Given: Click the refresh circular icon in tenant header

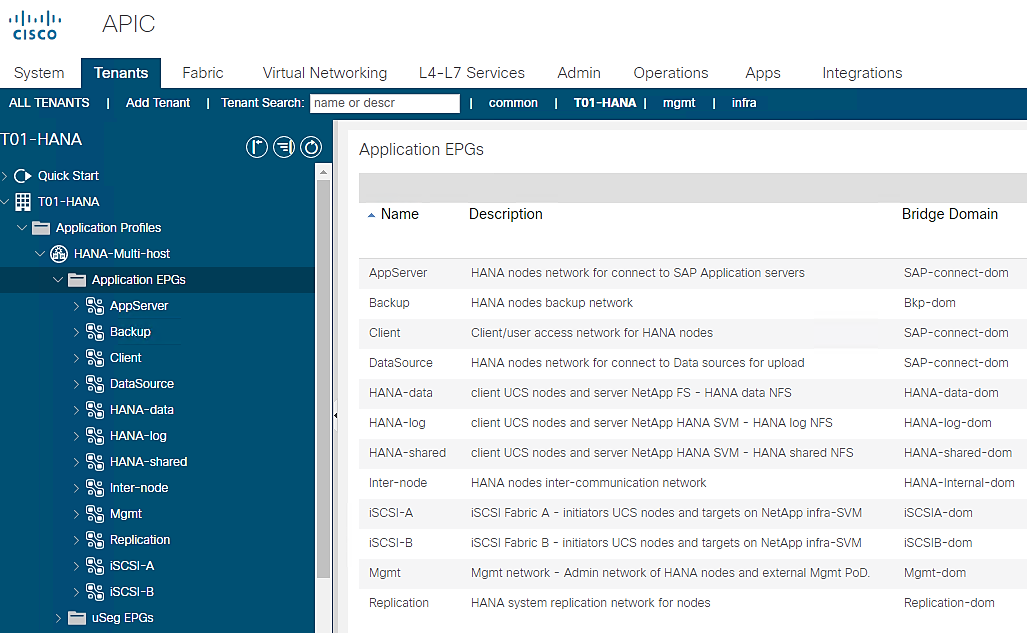Looking at the screenshot, I should (312, 148).
